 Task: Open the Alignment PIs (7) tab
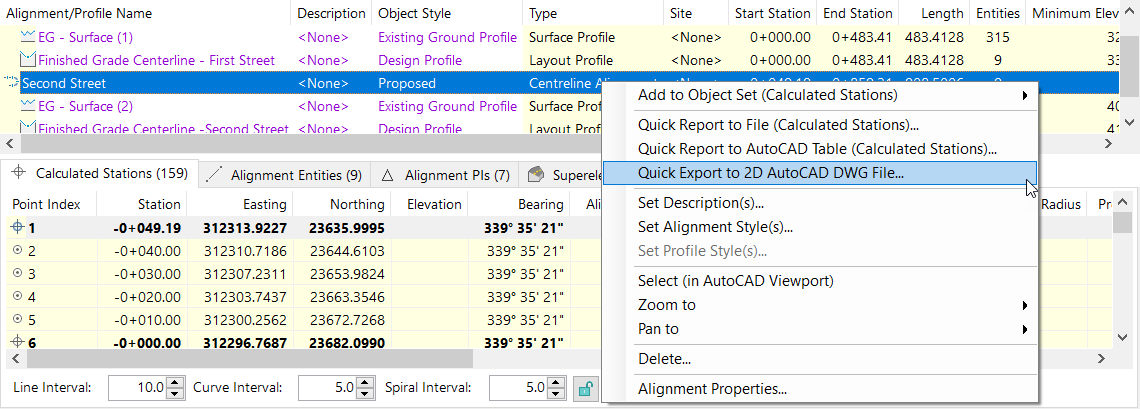(446, 175)
